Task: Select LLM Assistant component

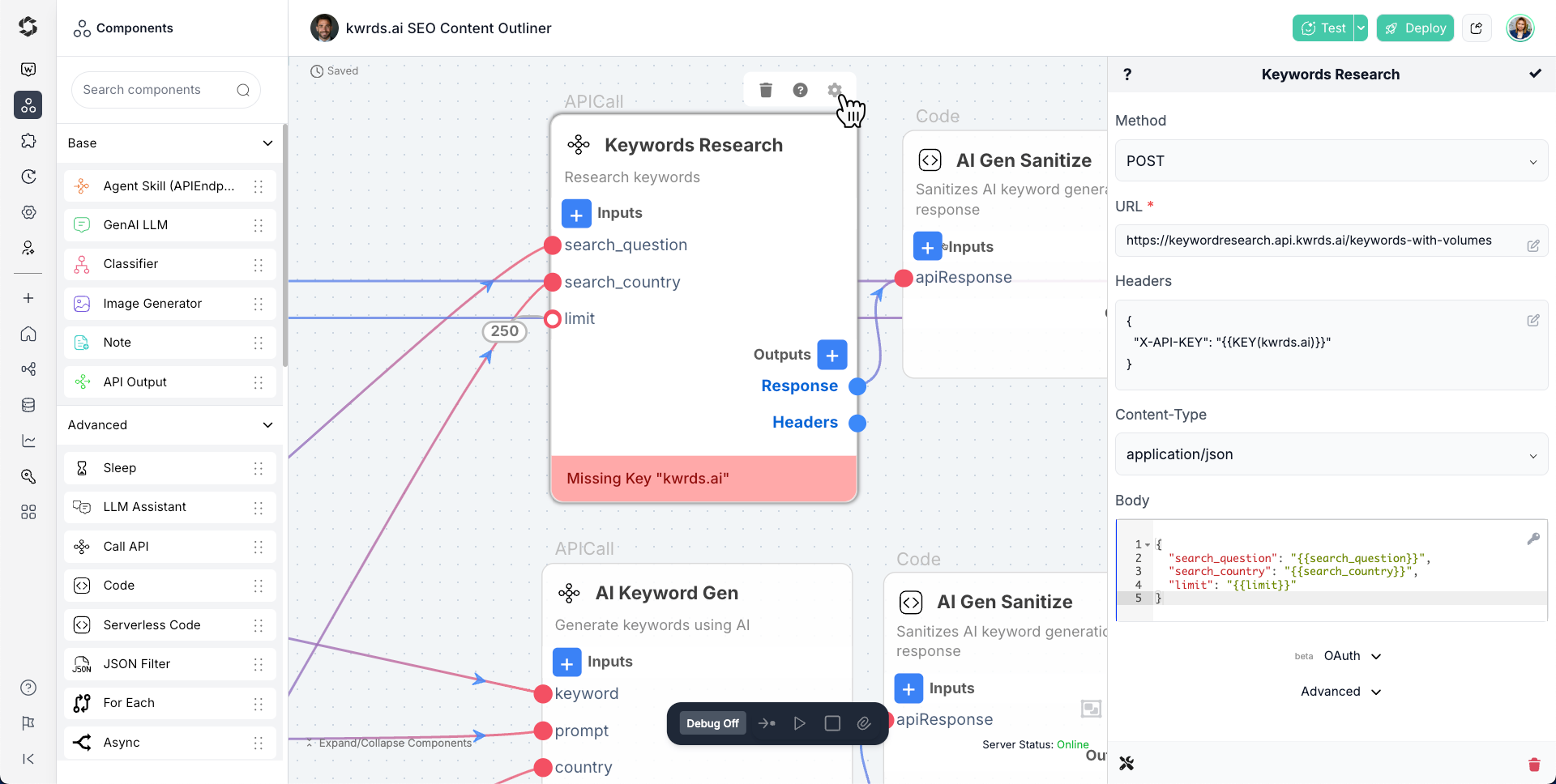Action: click(170, 507)
